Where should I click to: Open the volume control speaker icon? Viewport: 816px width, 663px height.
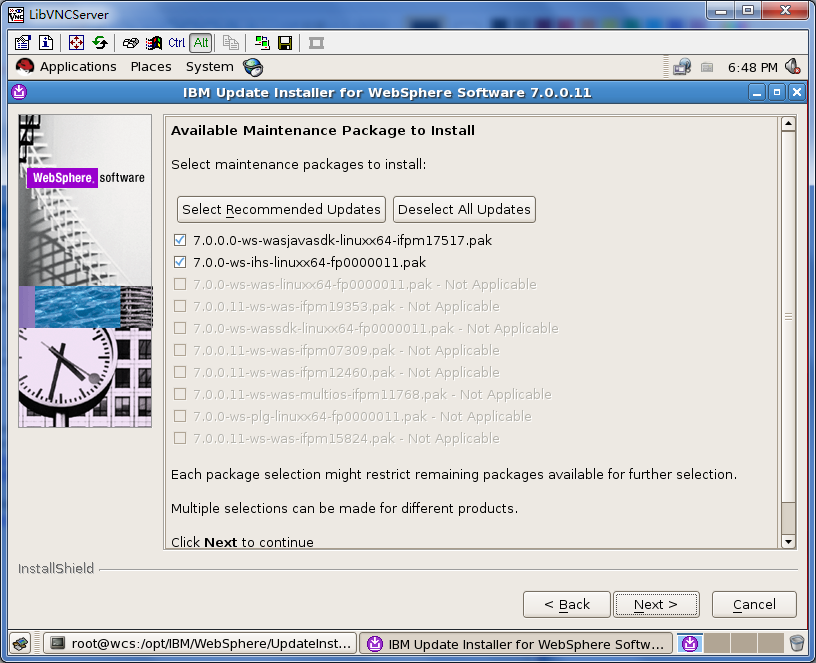793,67
